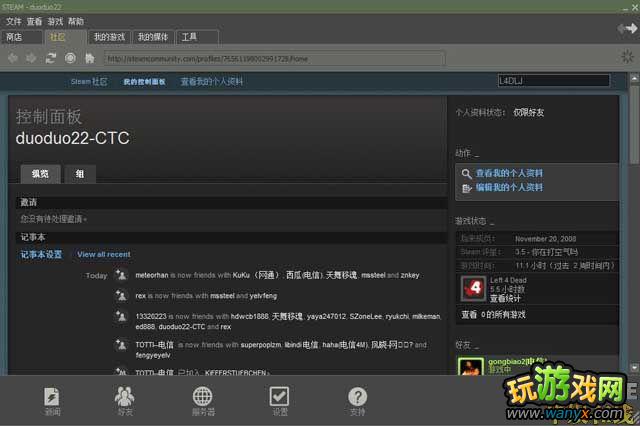This screenshot has height=426, width=640.
Task: Click the top-right navigation arrows icon
Action: pos(627,28)
